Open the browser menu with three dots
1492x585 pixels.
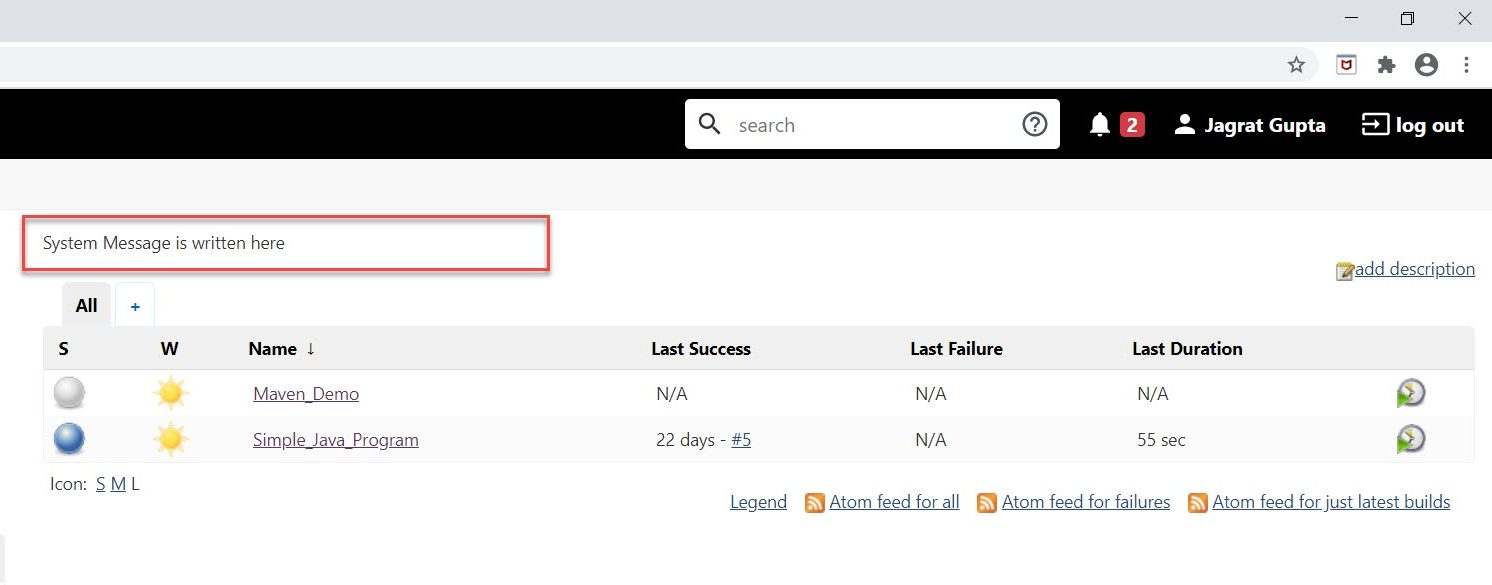1466,64
